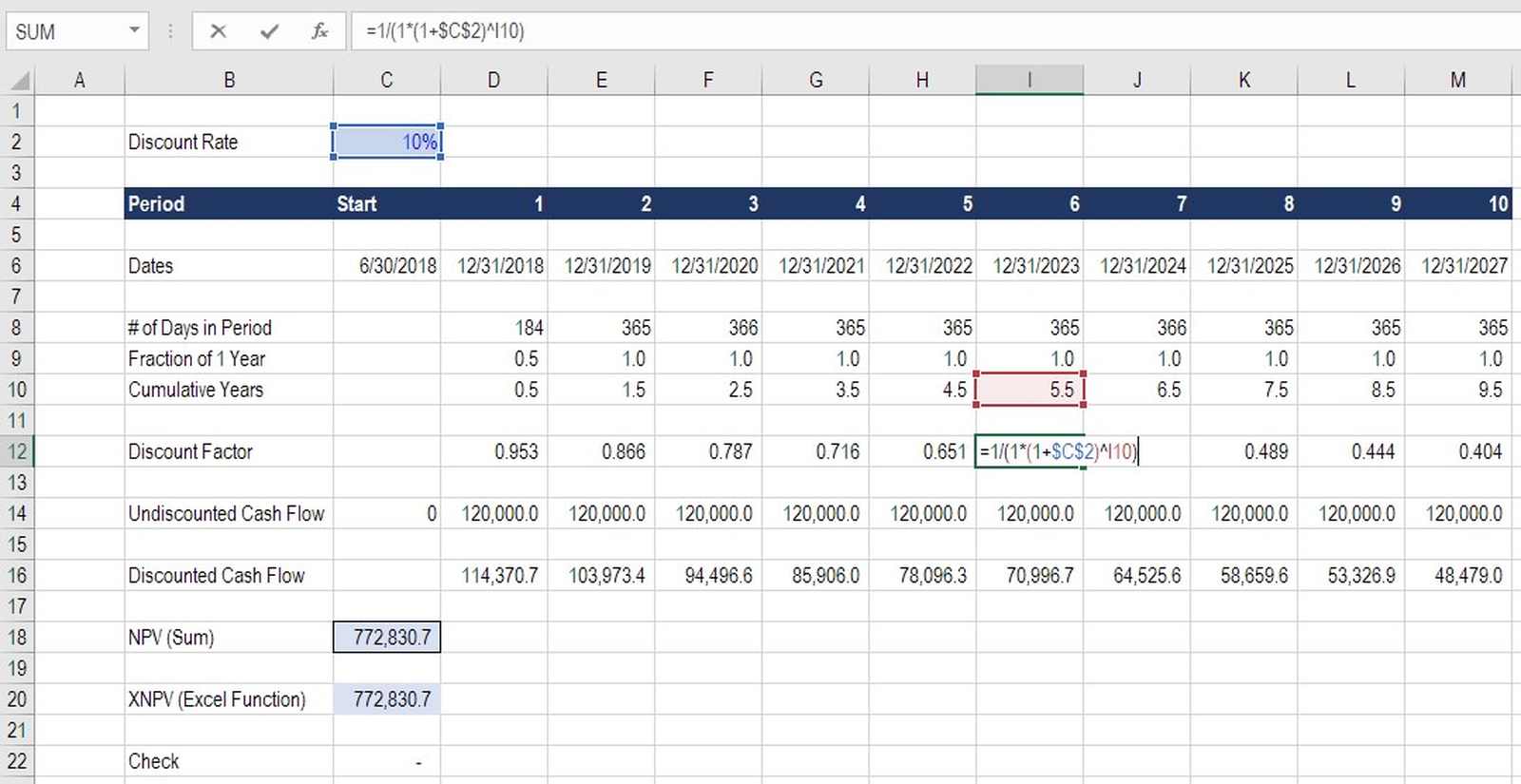The width and height of the screenshot is (1521, 784).
Task: Click the Cumulative Years 5.5 cell
Action: (x=1029, y=391)
